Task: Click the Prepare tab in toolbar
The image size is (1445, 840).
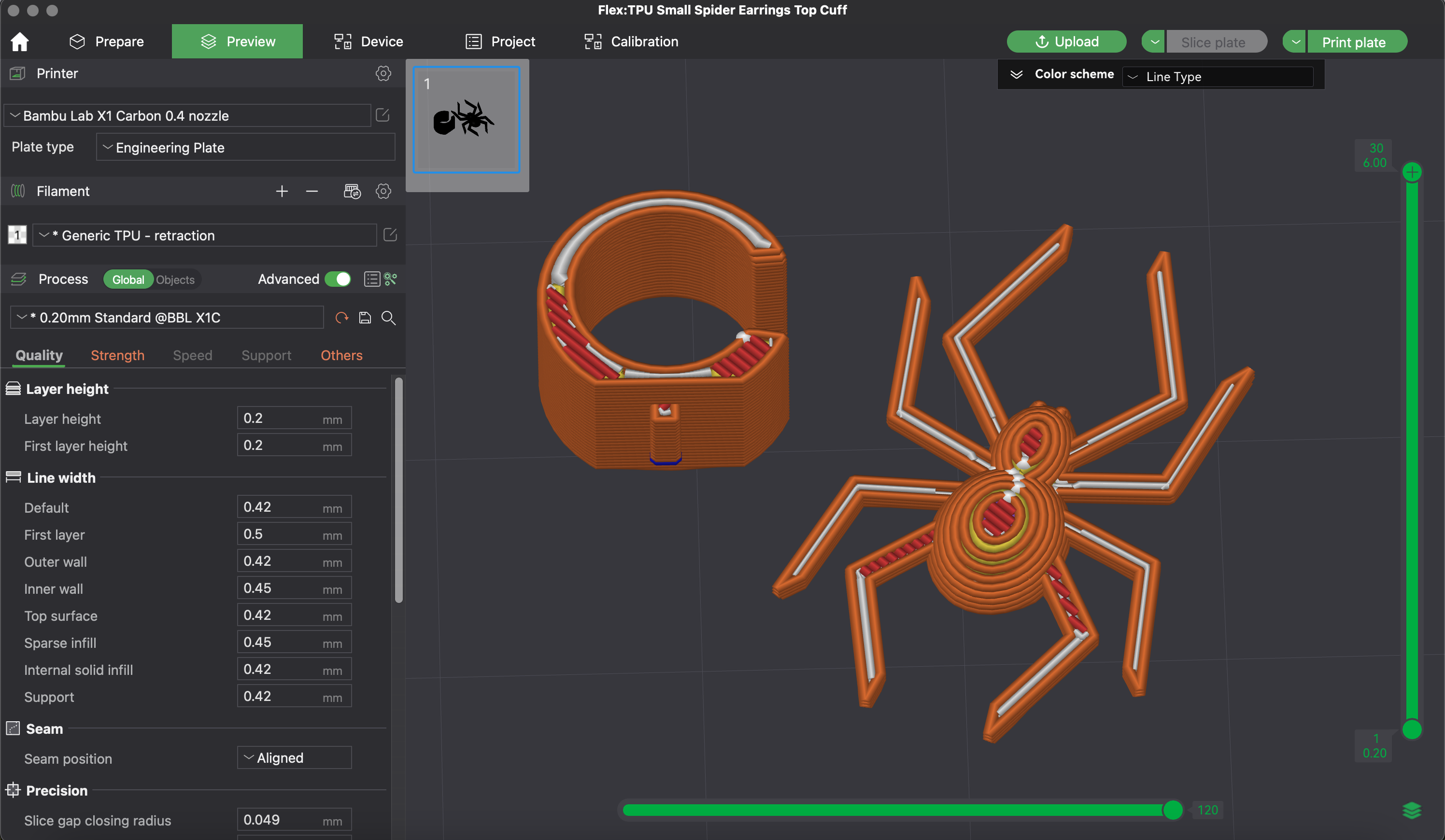Action: (107, 41)
